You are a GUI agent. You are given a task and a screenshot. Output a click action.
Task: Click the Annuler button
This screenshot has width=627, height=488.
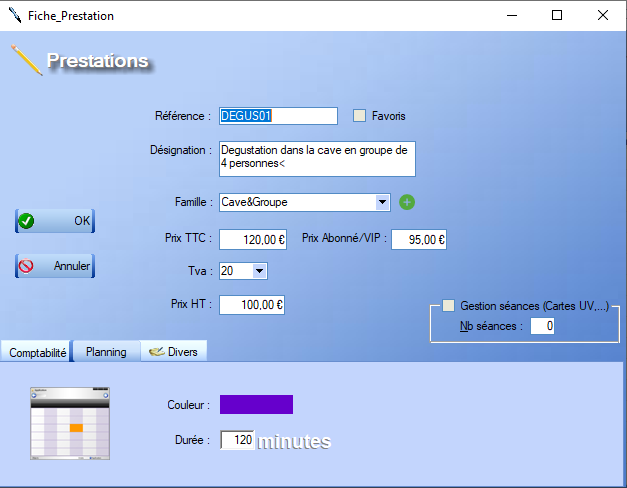(55, 266)
